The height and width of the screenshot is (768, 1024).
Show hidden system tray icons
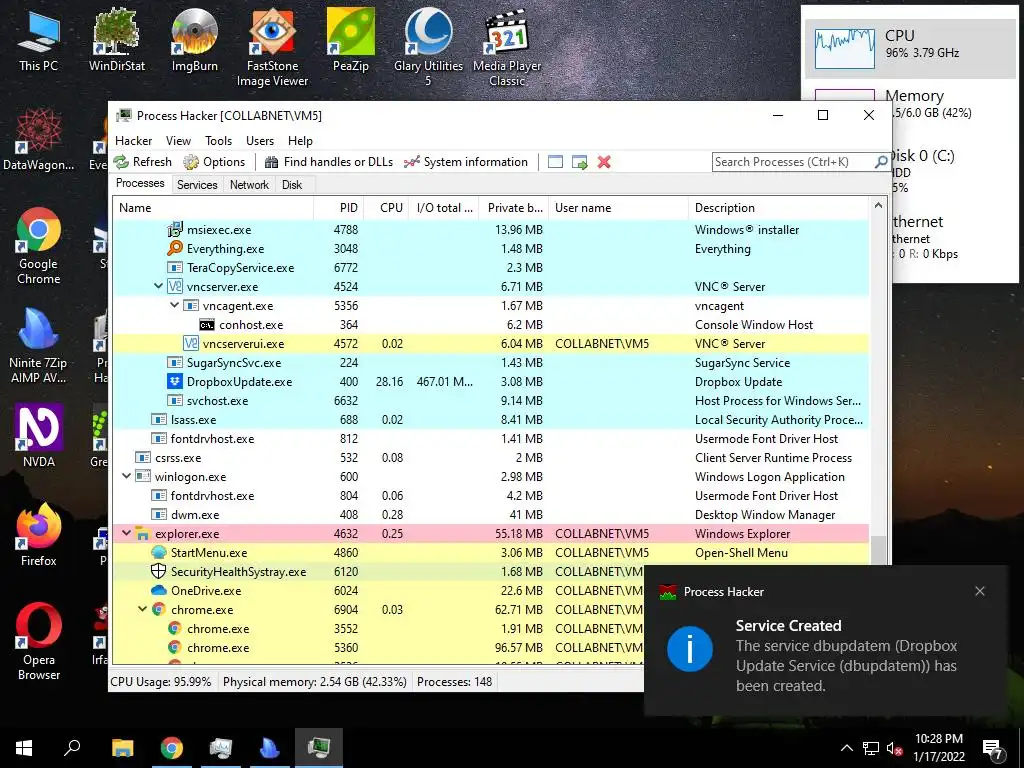tap(846, 748)
